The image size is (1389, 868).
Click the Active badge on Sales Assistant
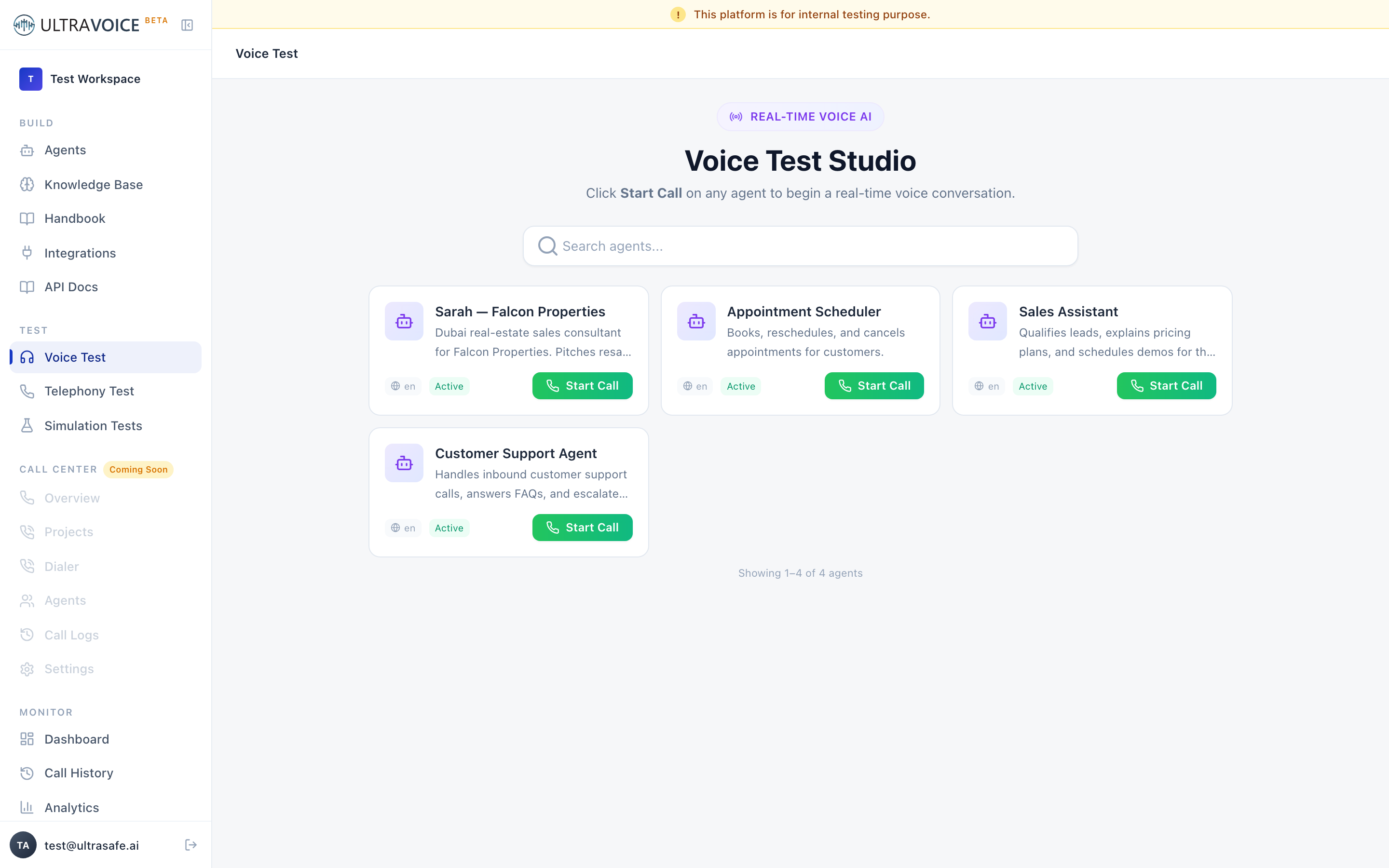(1033, 386)
